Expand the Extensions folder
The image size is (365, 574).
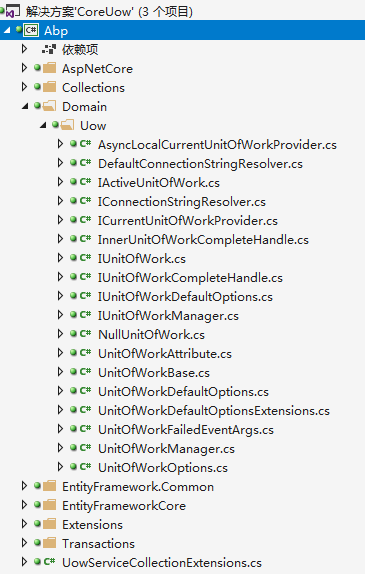24,524
